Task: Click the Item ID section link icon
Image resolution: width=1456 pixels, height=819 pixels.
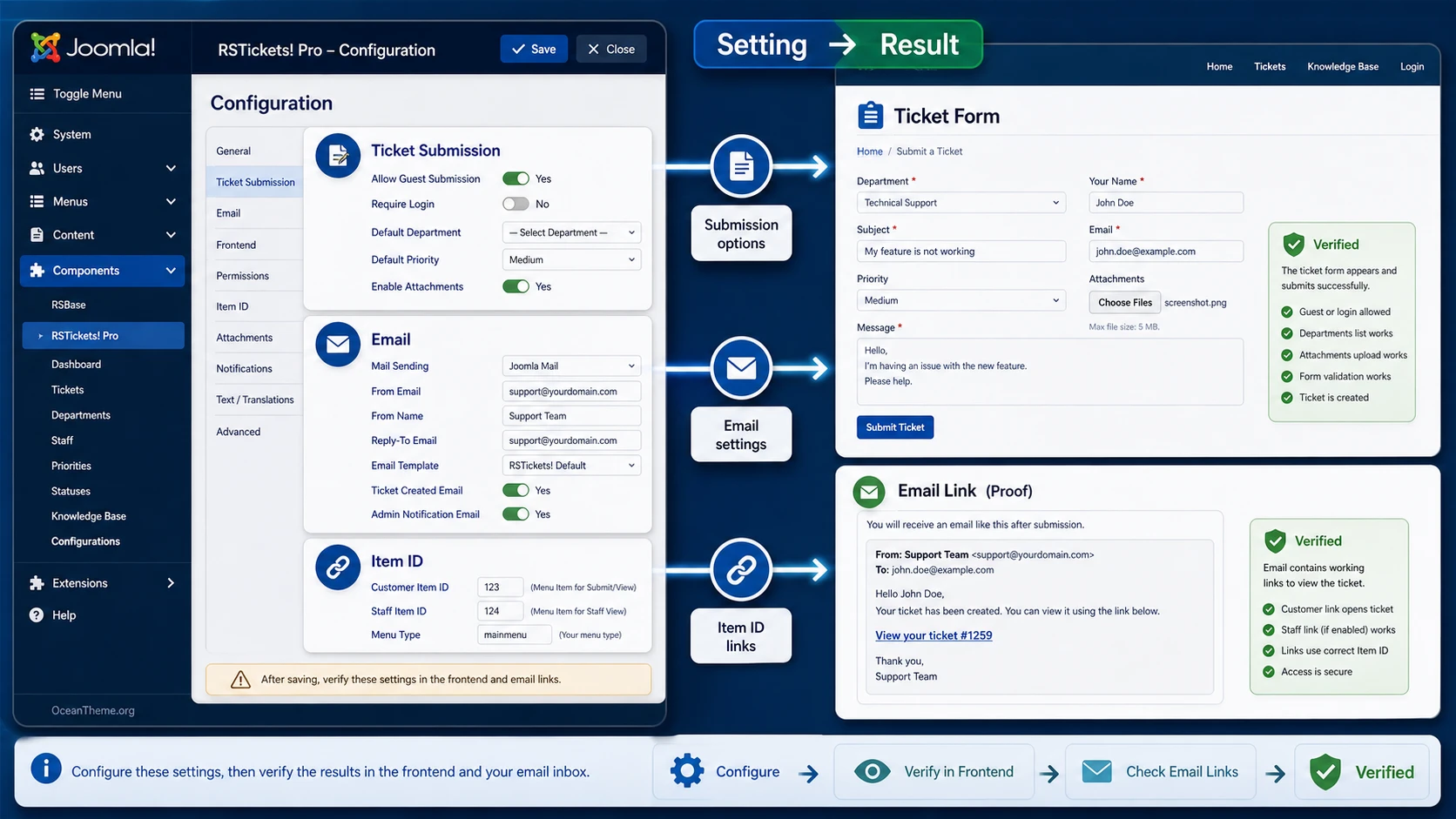Action: click(338, 567)
